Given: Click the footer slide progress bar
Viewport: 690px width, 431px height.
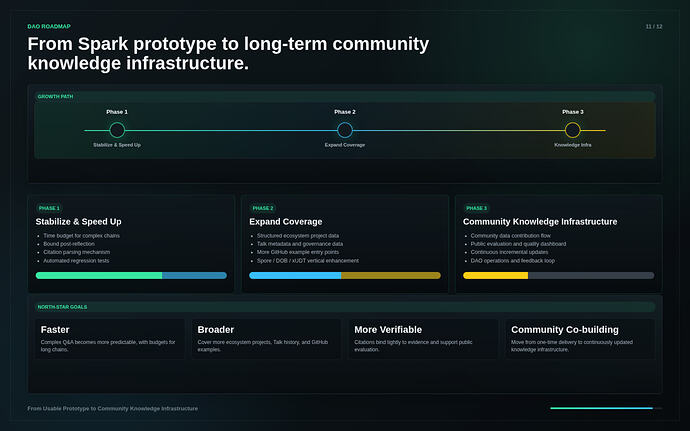Looking at the screenshot, I should (x=606, y=408).
